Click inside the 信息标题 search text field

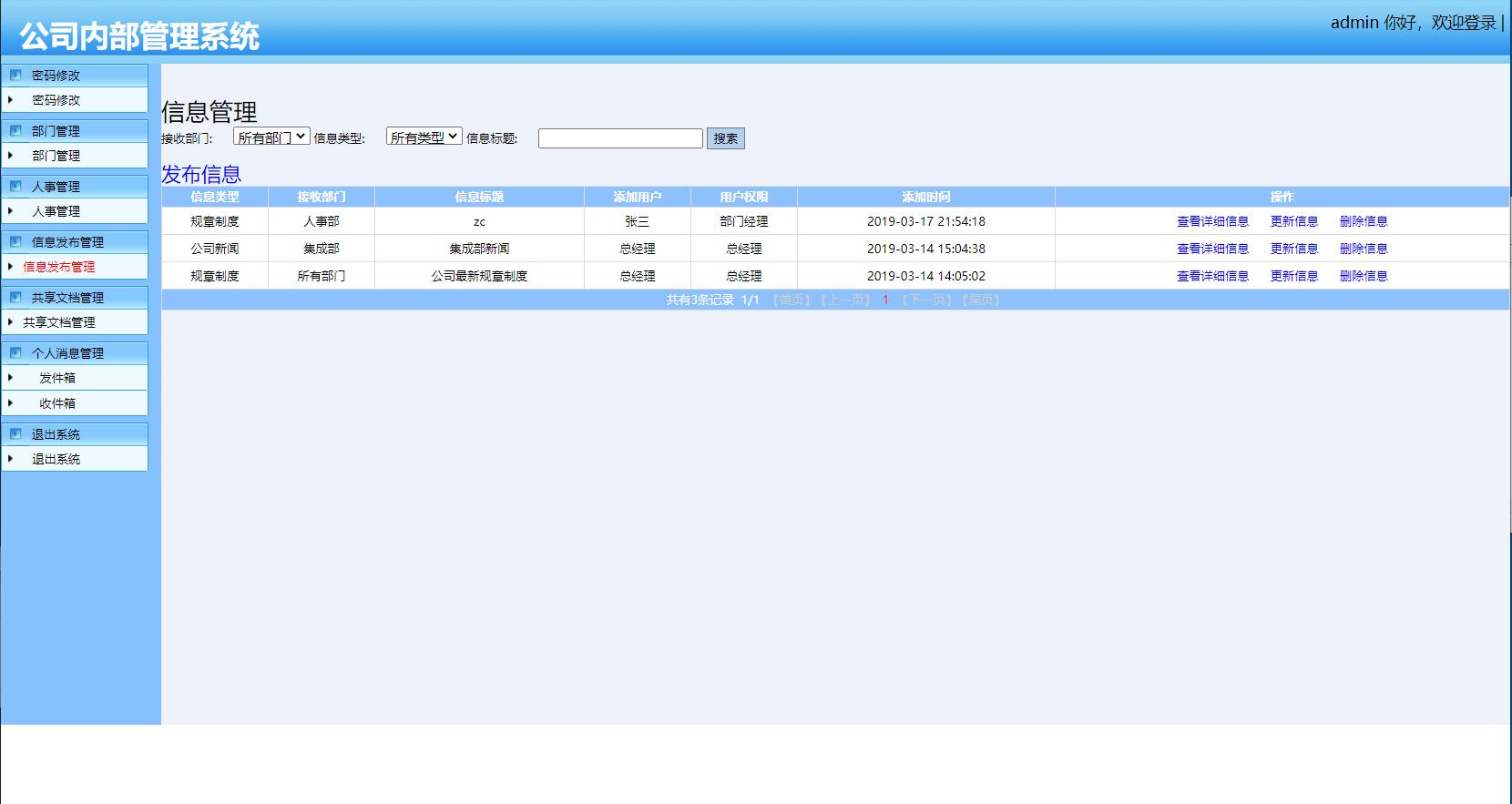tap(620, 138)
